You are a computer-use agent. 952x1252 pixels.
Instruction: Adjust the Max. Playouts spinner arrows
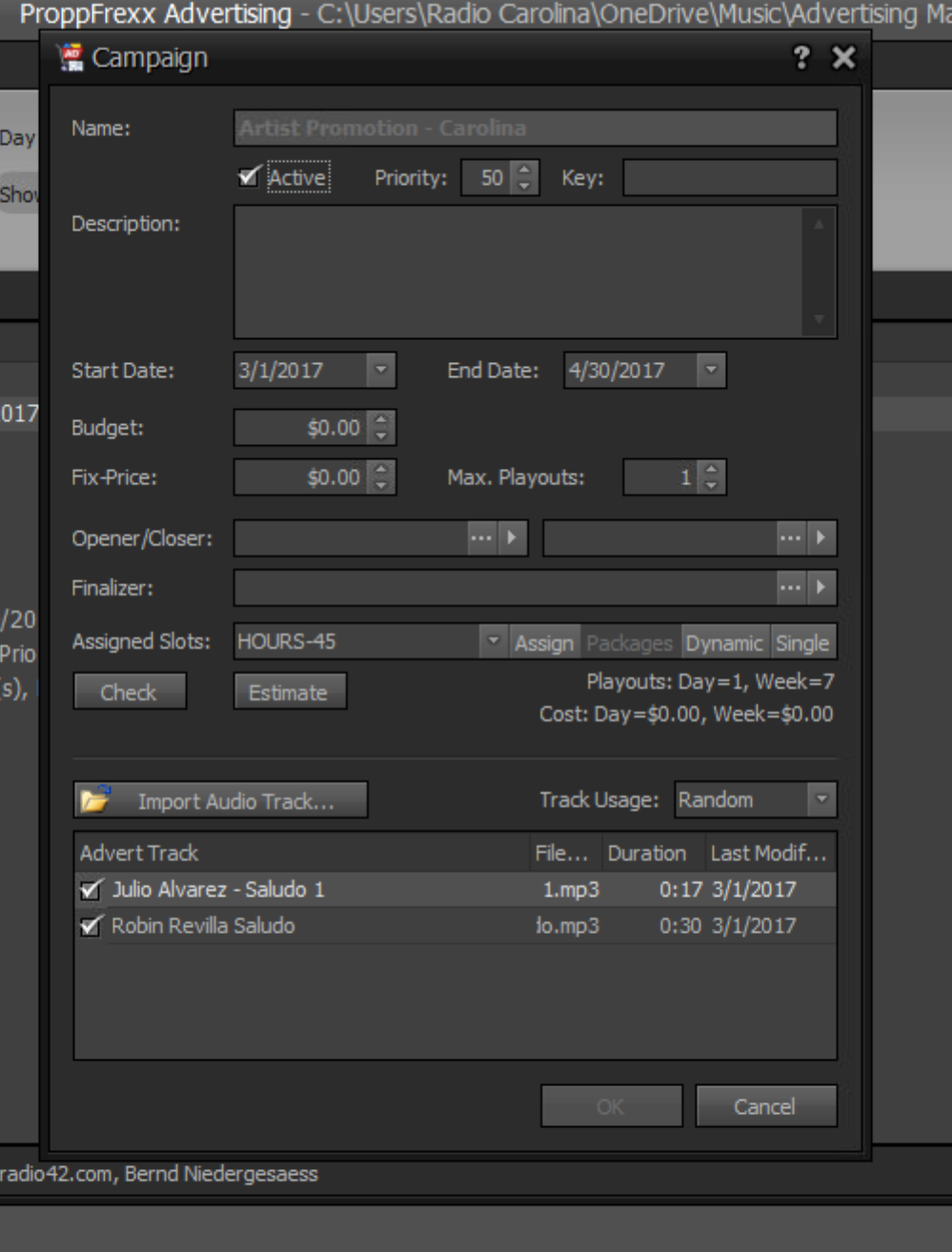coord(711,477)
